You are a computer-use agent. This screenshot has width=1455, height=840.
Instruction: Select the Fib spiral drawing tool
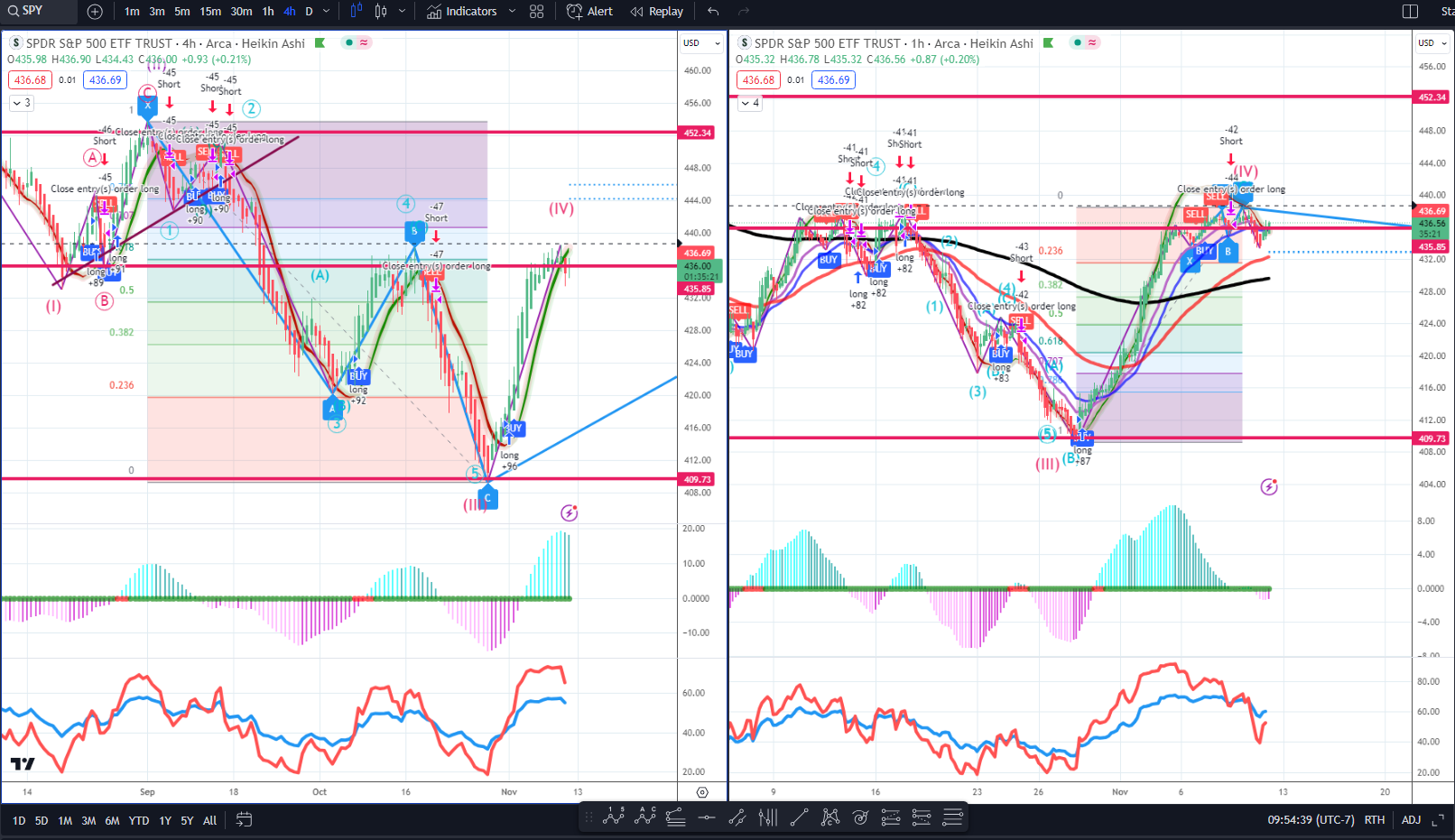(861, 817)
